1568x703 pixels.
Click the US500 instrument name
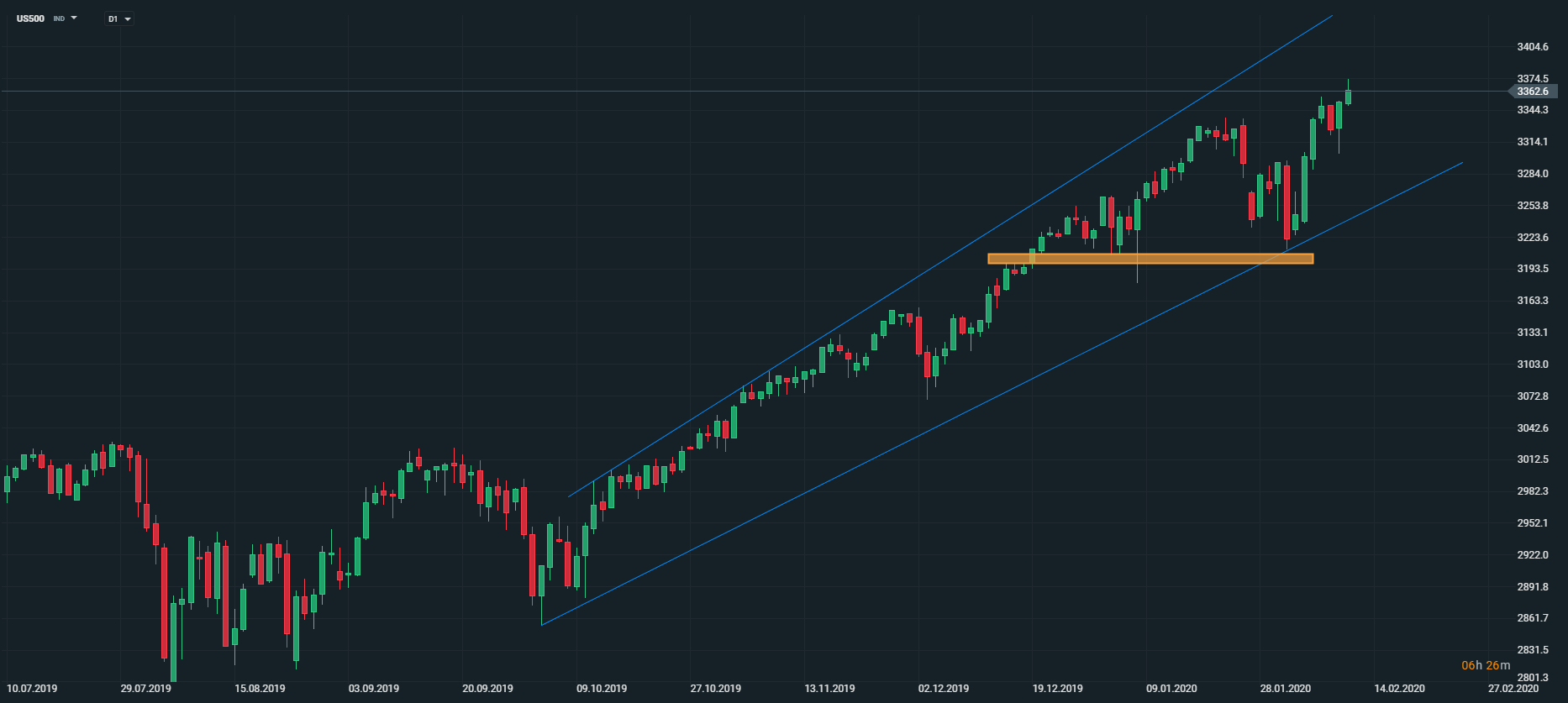point(31,18)
